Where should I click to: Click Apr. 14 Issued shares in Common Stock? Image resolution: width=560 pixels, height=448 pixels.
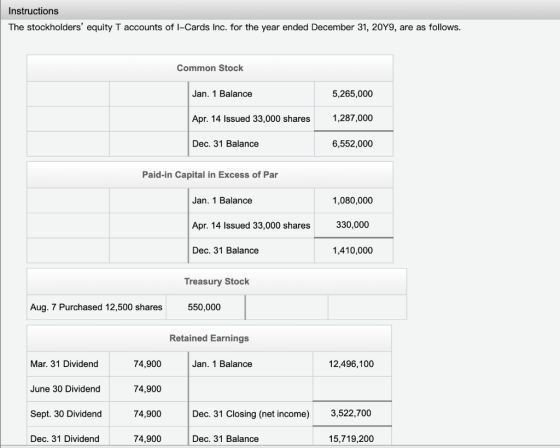click(x=251, y=119)
